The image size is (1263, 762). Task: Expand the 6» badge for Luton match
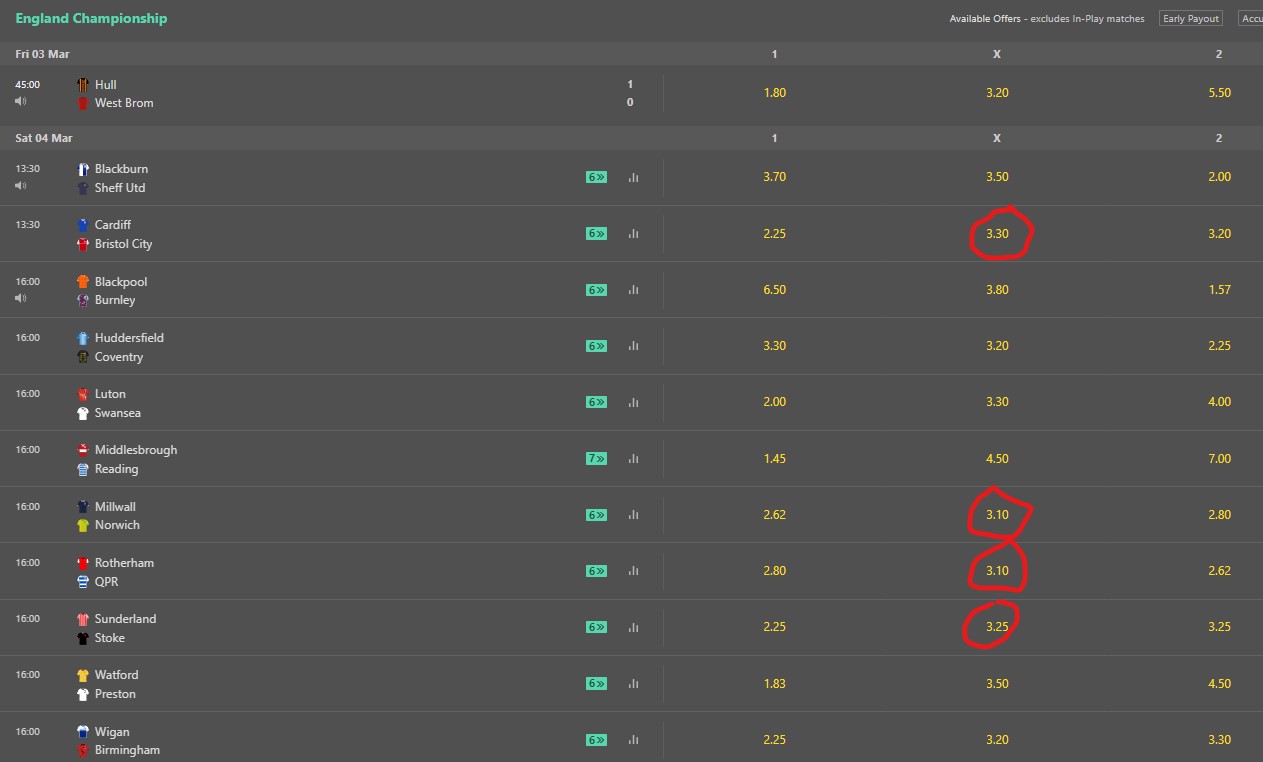[x=596, y=402]
